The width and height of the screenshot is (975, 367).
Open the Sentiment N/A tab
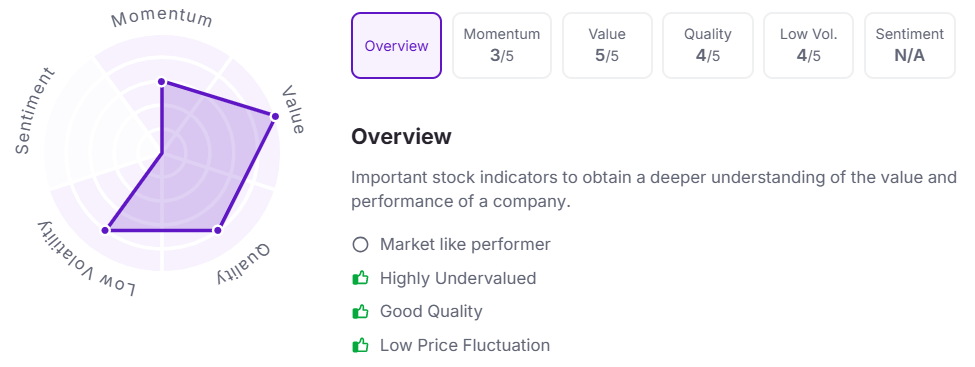tap(910, 45)
